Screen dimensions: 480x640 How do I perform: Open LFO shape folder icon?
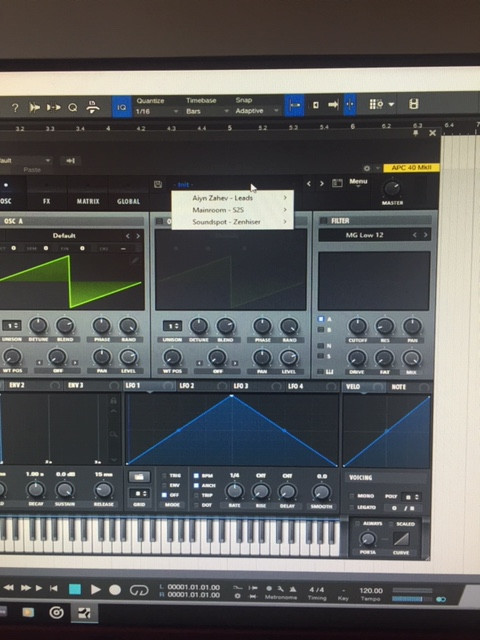pyautogui.click(x=139, y=477)
